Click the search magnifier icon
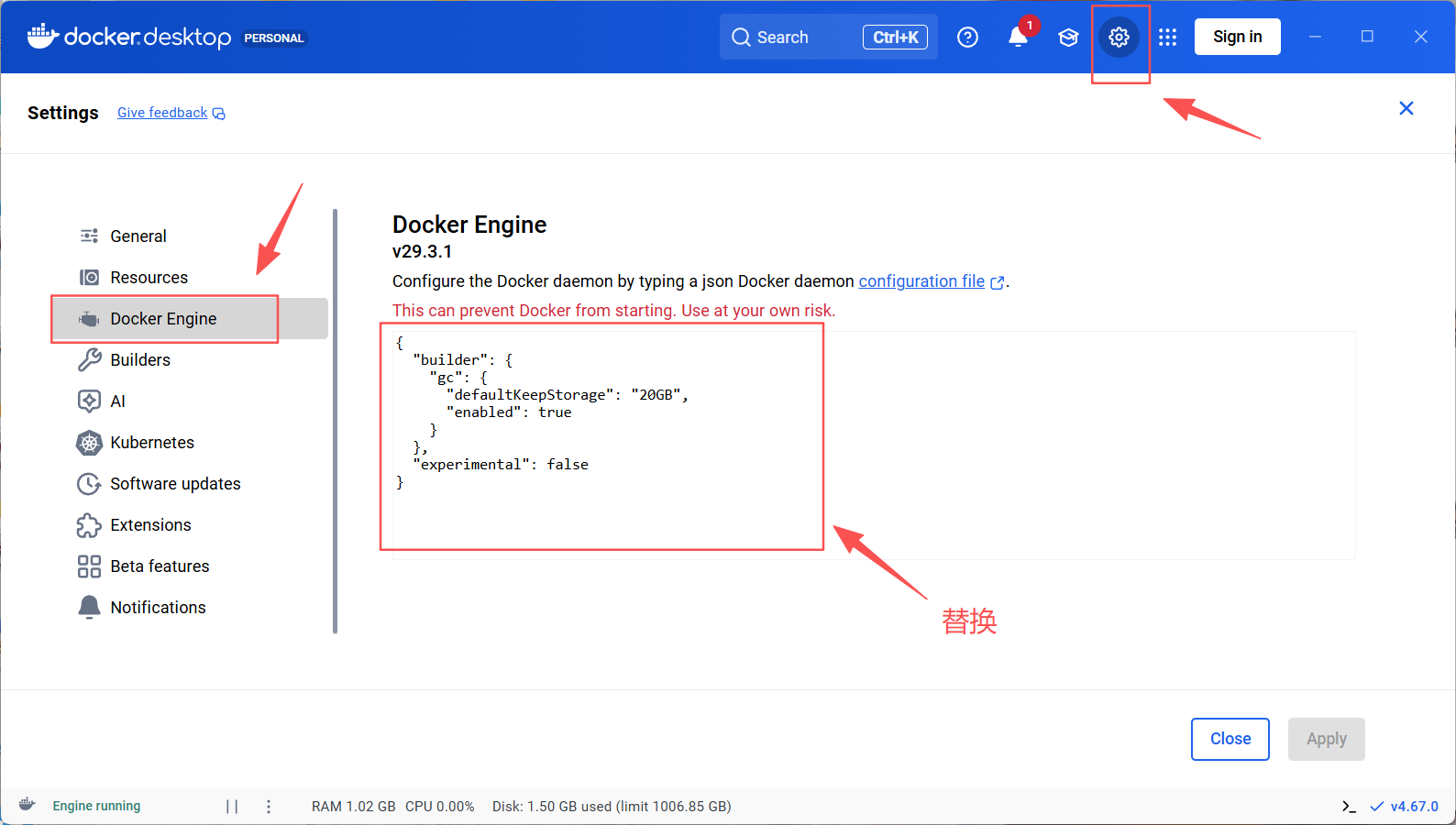 pos(741,37)
